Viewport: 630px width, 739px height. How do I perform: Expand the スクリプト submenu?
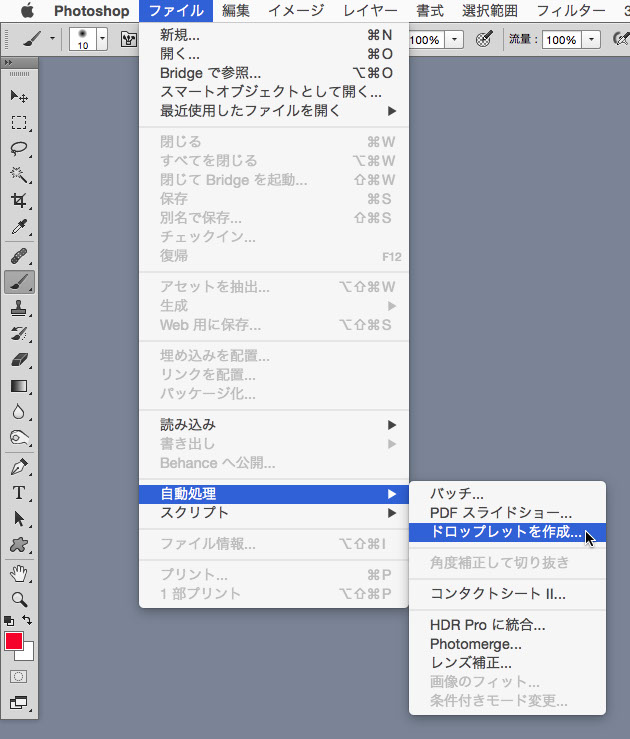pos(274,513)
